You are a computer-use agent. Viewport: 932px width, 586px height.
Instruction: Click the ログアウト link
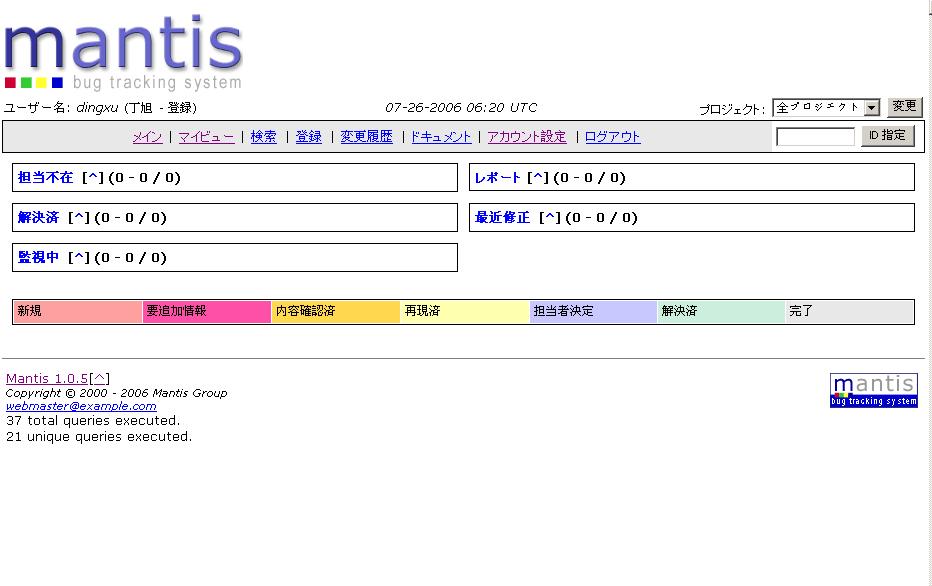[612, 137]
